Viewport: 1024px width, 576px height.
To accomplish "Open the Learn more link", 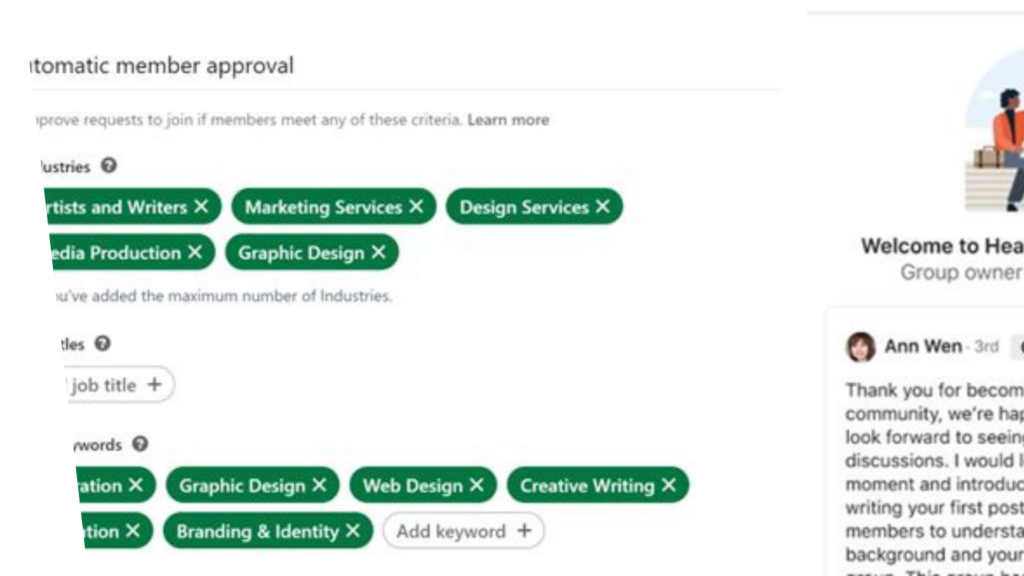I will tap(508, 120).
